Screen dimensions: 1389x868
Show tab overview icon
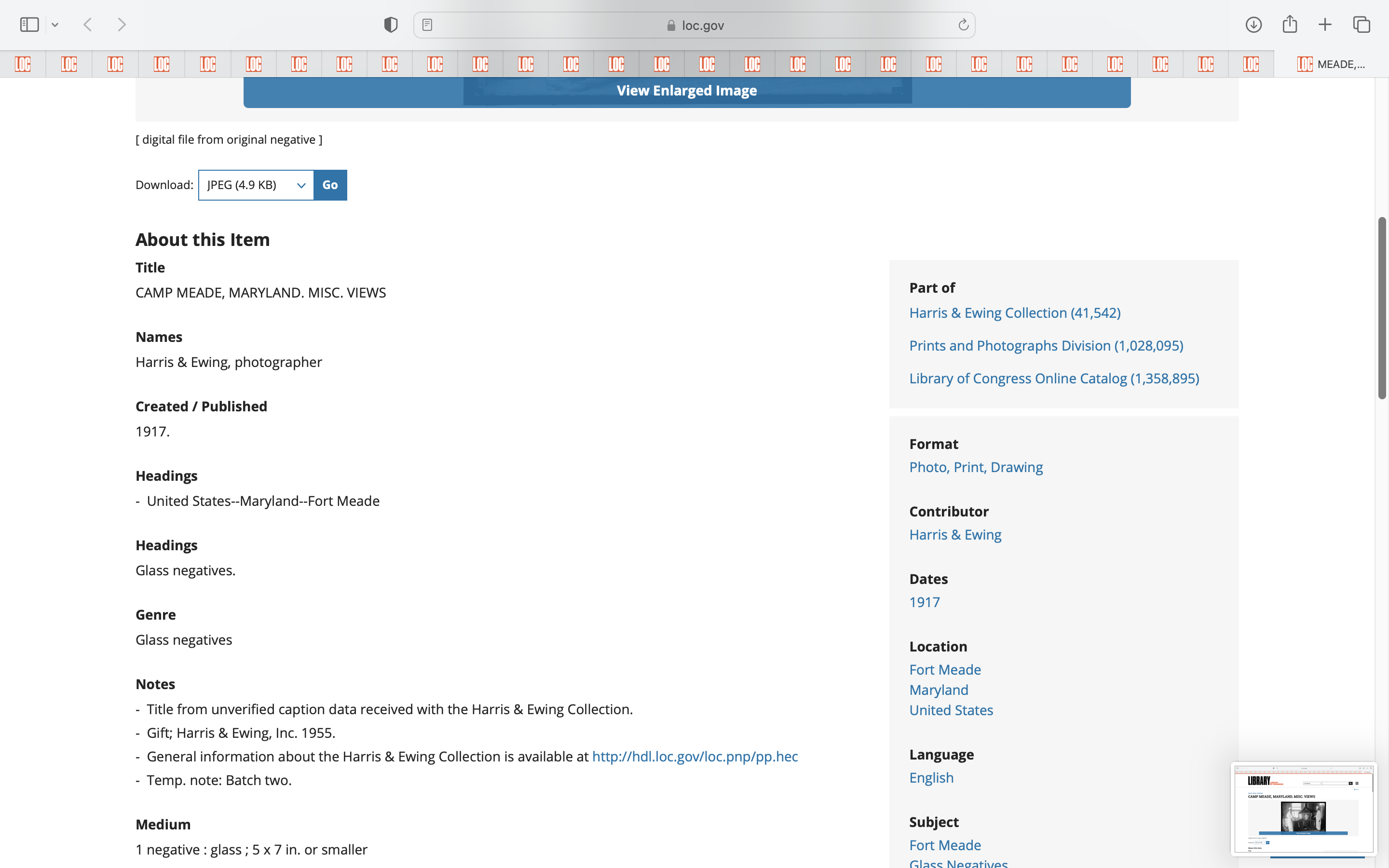pyautogui.click(x=1362, y=25)
